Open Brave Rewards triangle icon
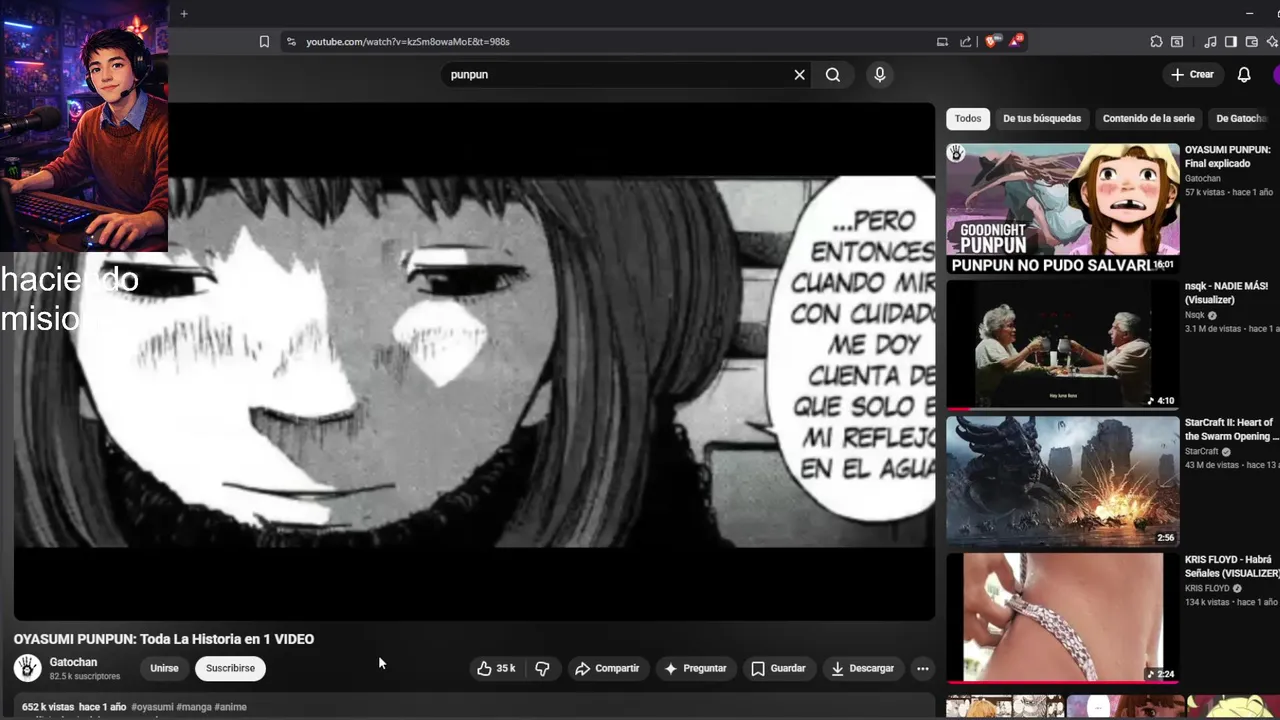The image size is (1280, 720). pyautogui.click(x=1016, y=41)
